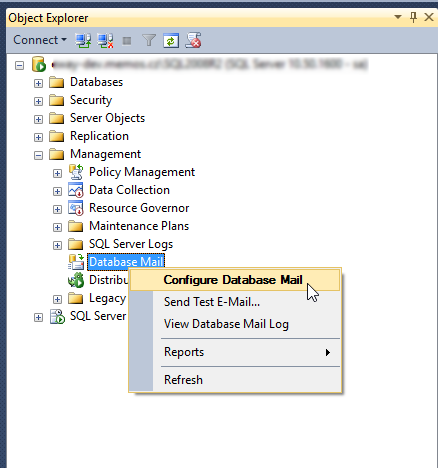This screenshot has width=438, height=468.
Task: Open the Object Explorer window position dropdown
Action: coord(398,17)
